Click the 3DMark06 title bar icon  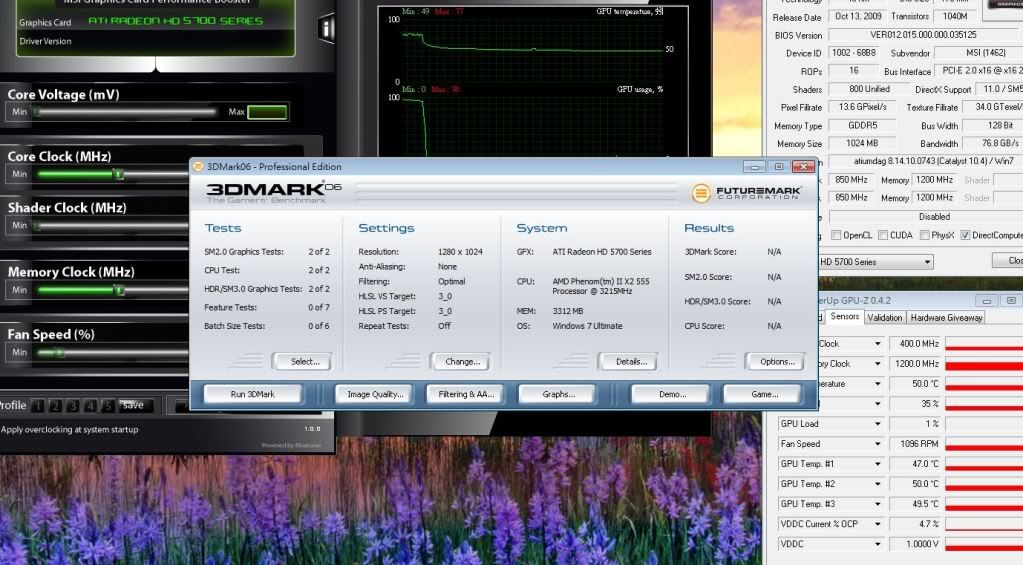[x=198, y=166]
